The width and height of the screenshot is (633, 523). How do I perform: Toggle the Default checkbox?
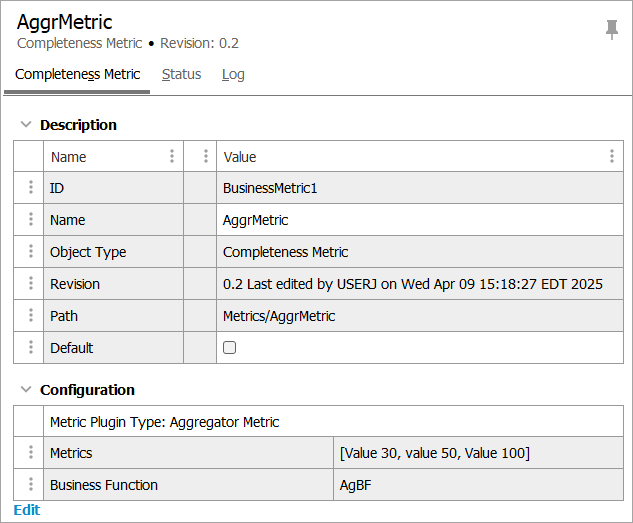point(230,348)
